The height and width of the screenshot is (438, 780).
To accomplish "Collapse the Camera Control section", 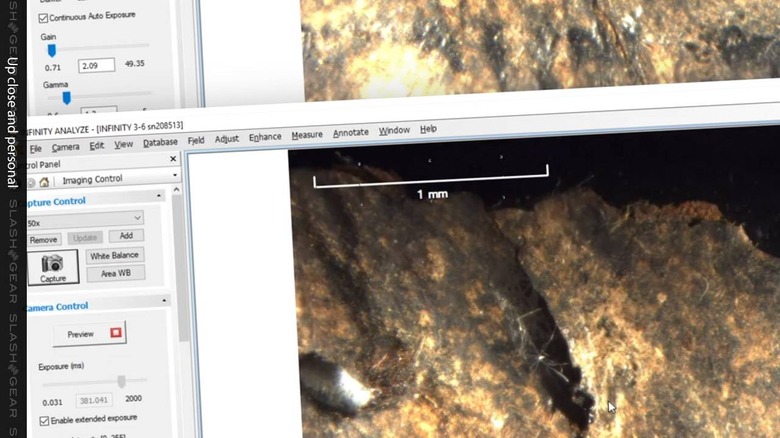I will [164, 301].
